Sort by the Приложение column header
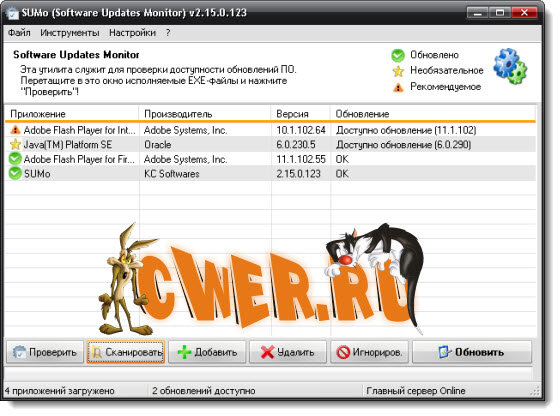This screenshot has width=560, height=416. [x=72, y=114]
